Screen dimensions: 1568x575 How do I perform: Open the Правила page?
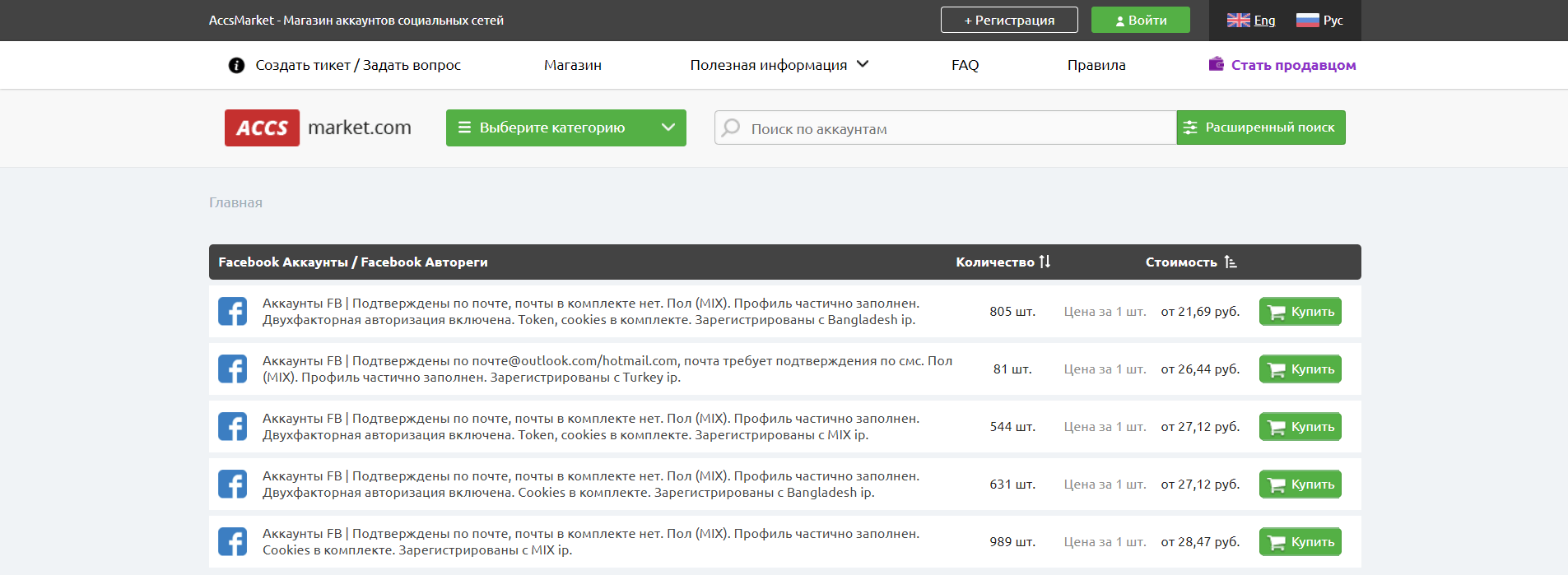tap(1096, 65)
